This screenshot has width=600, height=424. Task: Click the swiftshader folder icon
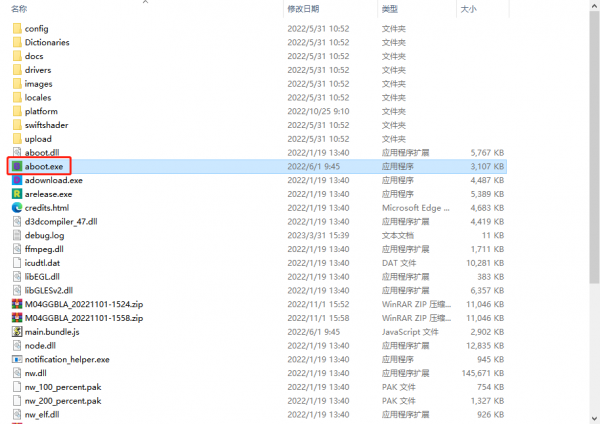(16, 125)
